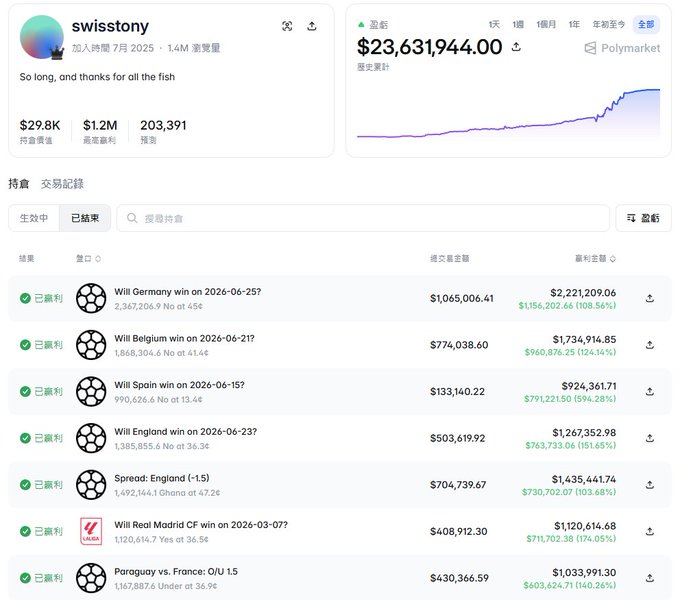Open 'Spread: England (-1.5)' market

162,478
